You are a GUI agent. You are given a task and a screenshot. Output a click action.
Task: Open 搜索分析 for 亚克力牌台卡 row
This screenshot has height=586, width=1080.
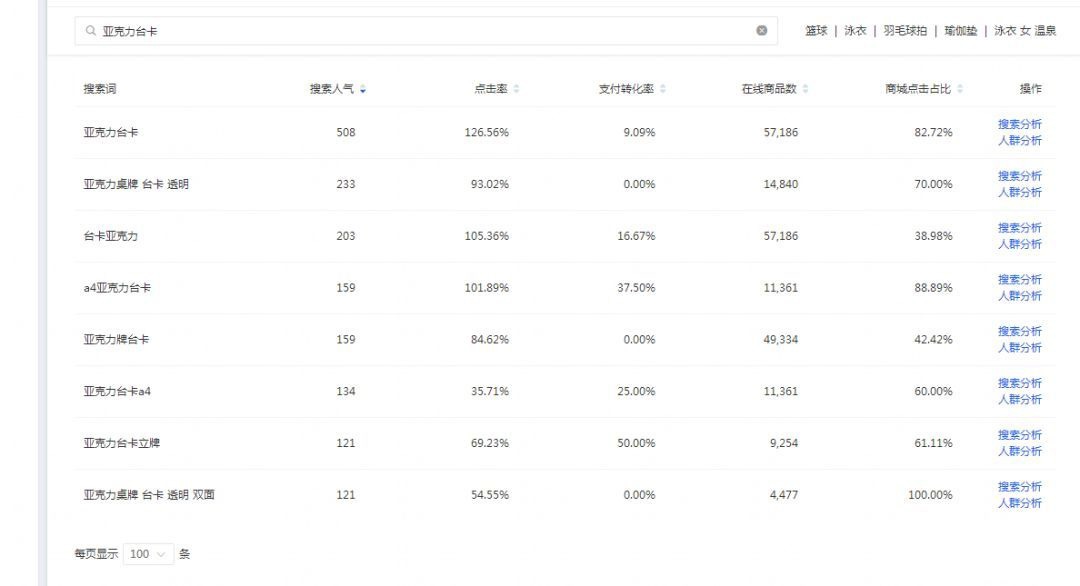pos(1019,331)
